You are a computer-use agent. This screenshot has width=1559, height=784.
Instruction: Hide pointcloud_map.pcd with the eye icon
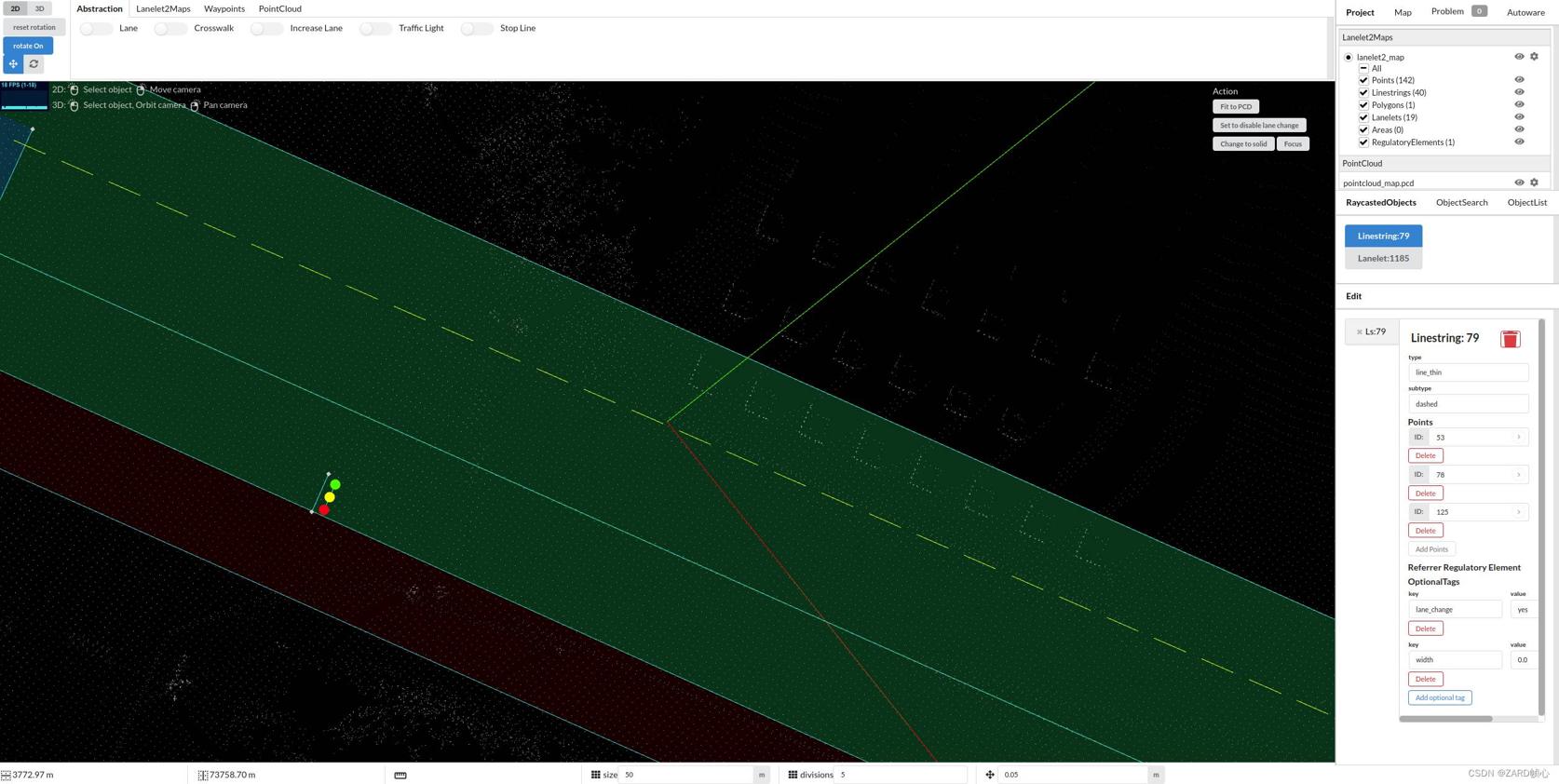pos(1519,182)
